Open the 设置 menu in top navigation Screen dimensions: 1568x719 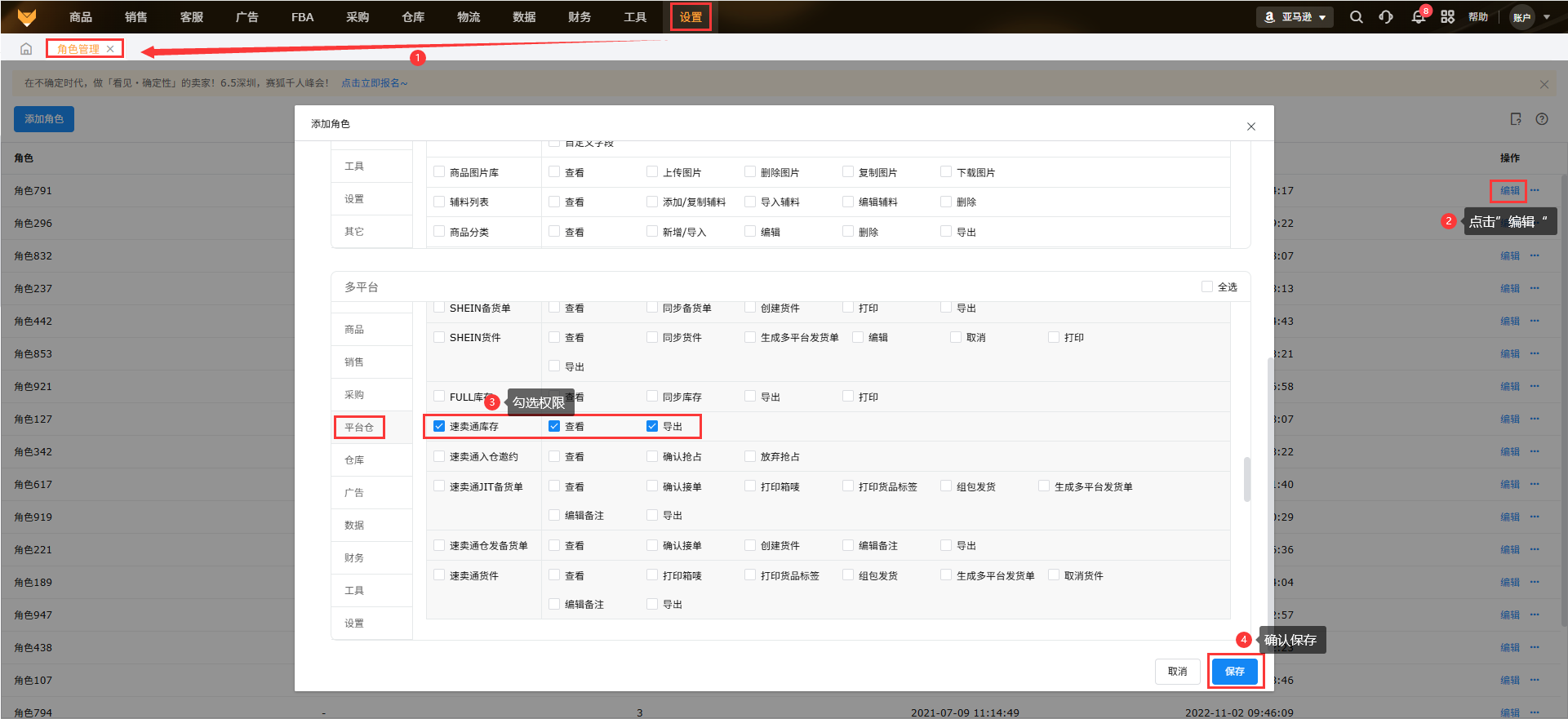point(691,17)
